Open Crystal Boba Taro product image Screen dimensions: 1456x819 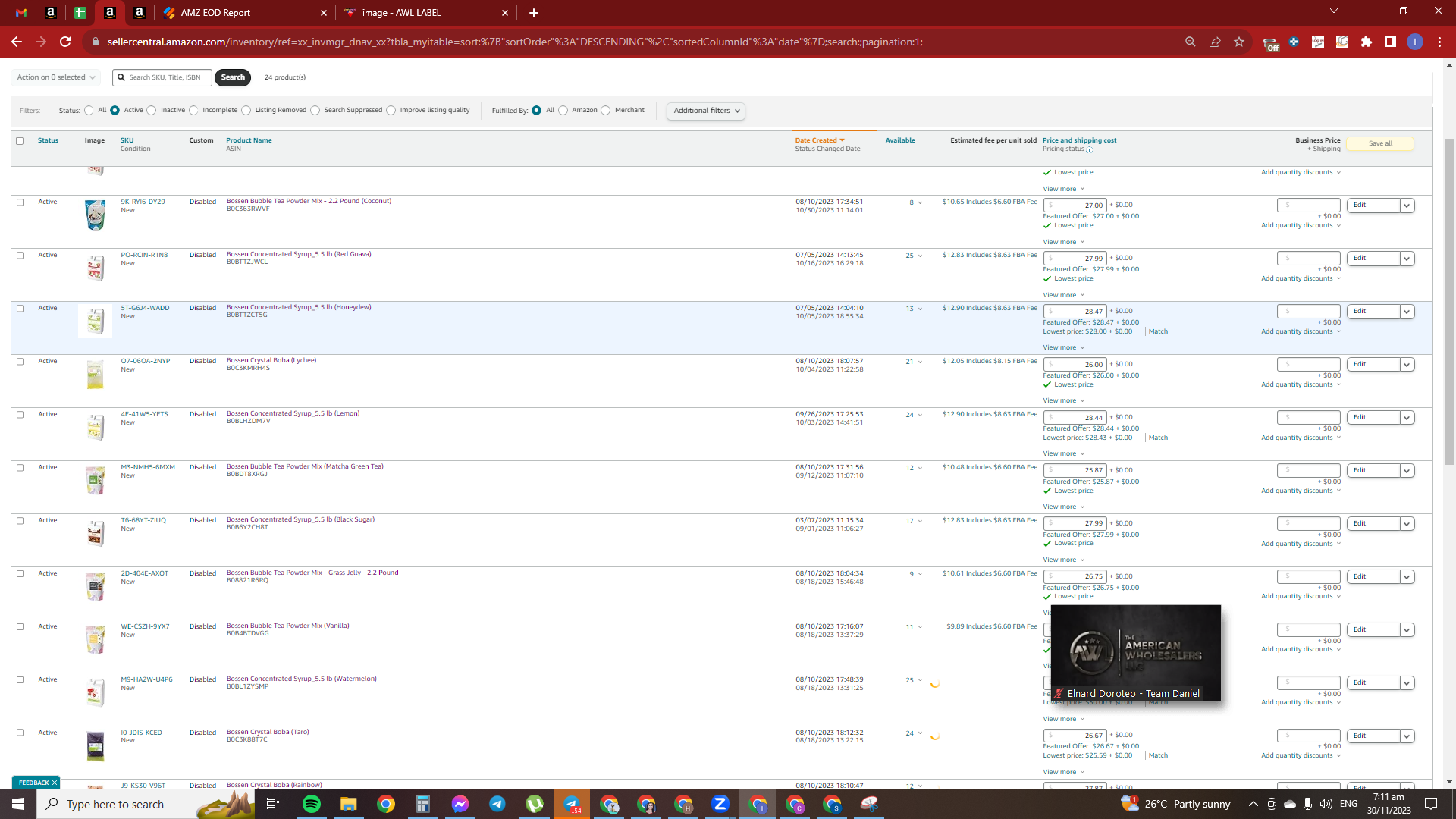click(95, 746)
